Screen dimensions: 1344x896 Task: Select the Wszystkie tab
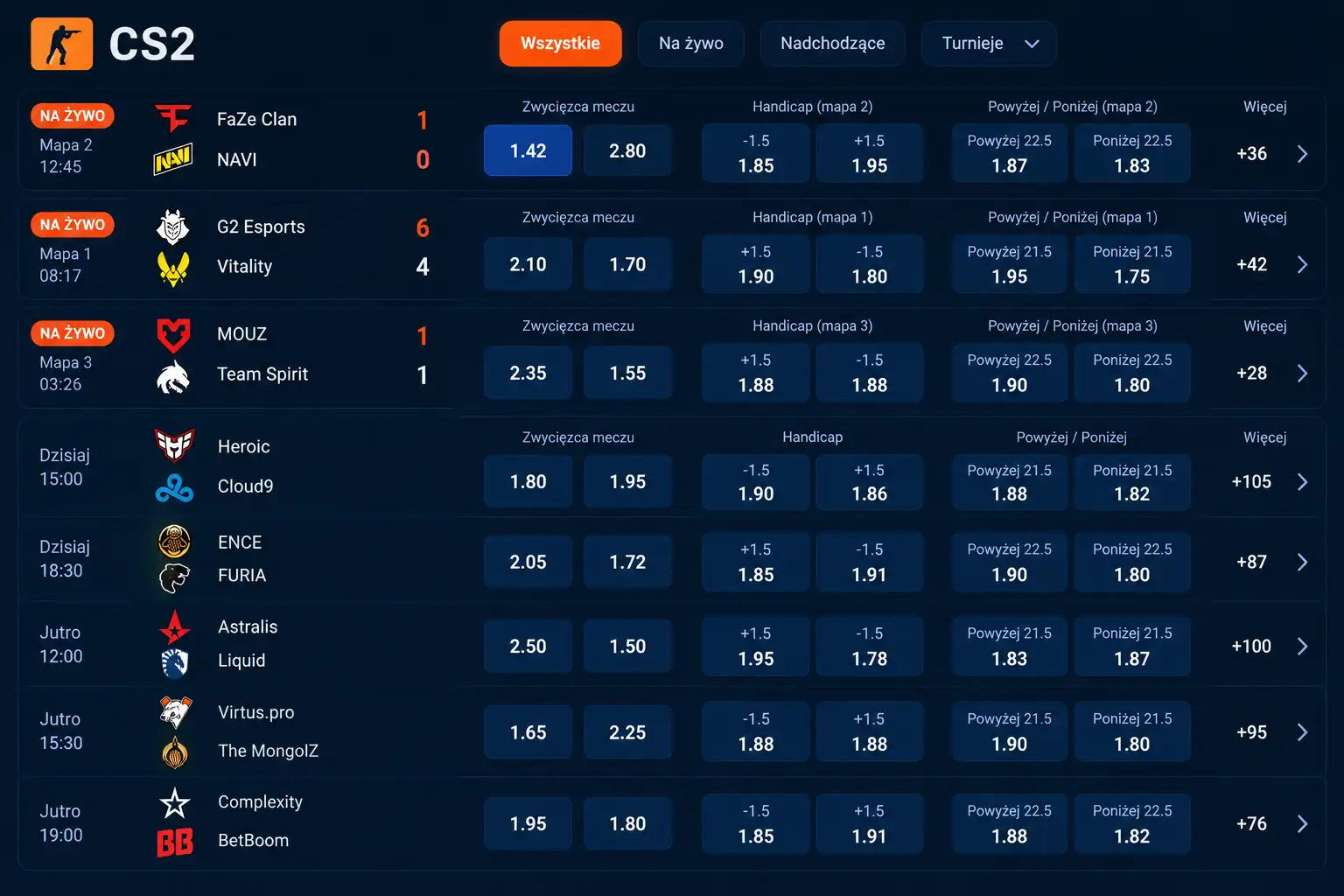(560, 44)
